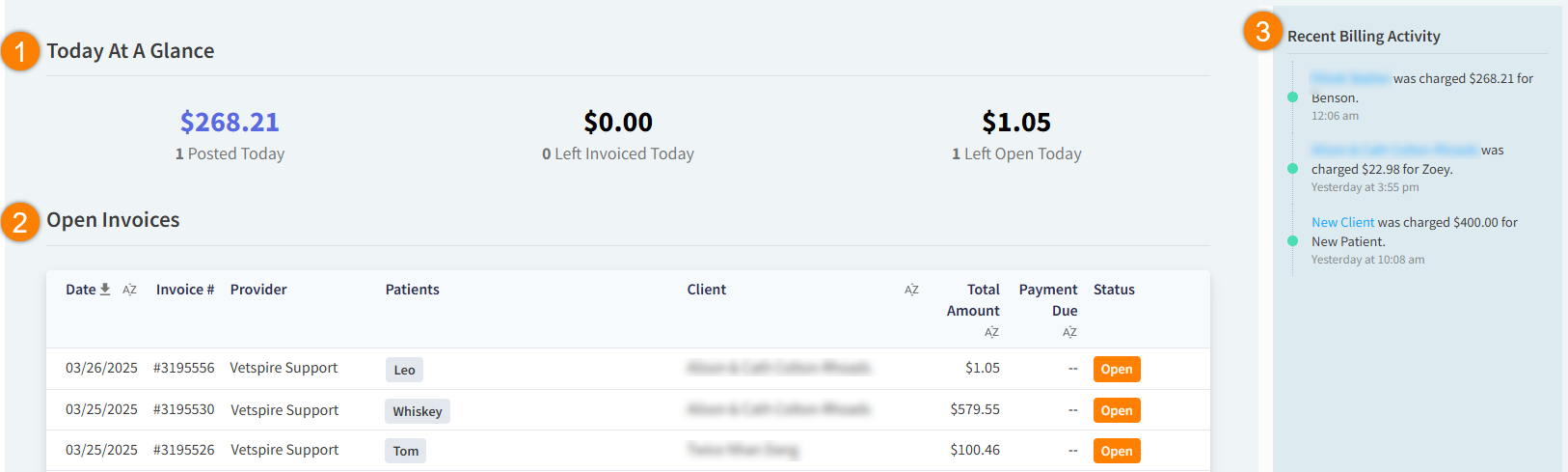This screenshot has height=472, width=1568.
Task: Sort by Date using A-Z icon
Action: pos(129,290)
